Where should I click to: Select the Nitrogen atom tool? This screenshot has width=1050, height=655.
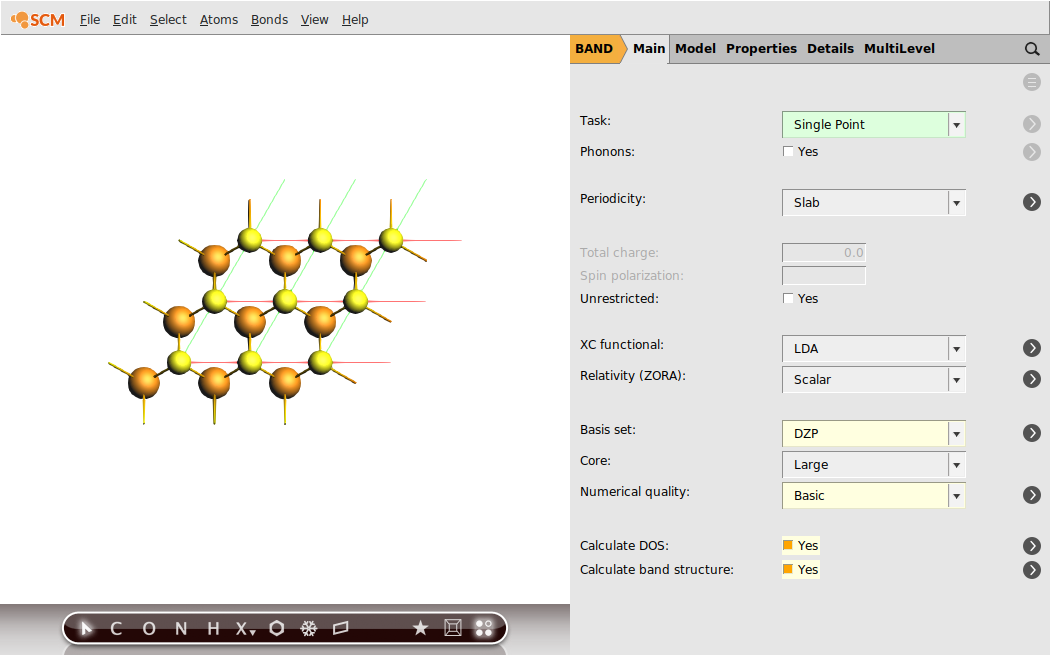[180, 628]
